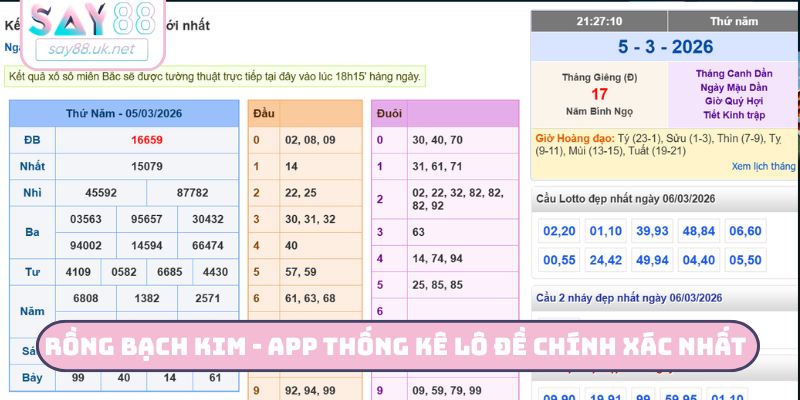Click the say88.uk.net address box

92,49
